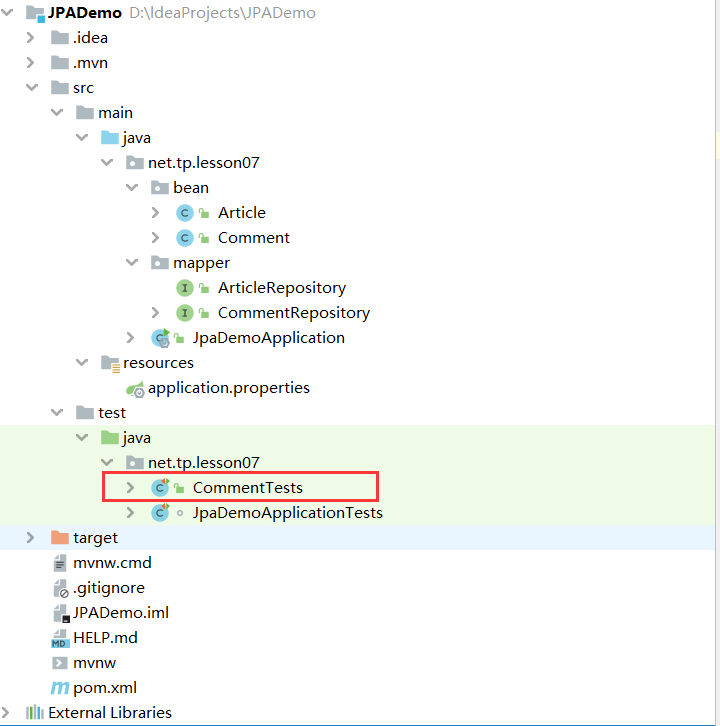The image size is (720, 726).
Task: Expand the CommentRepository node
Action: [156, 313]
